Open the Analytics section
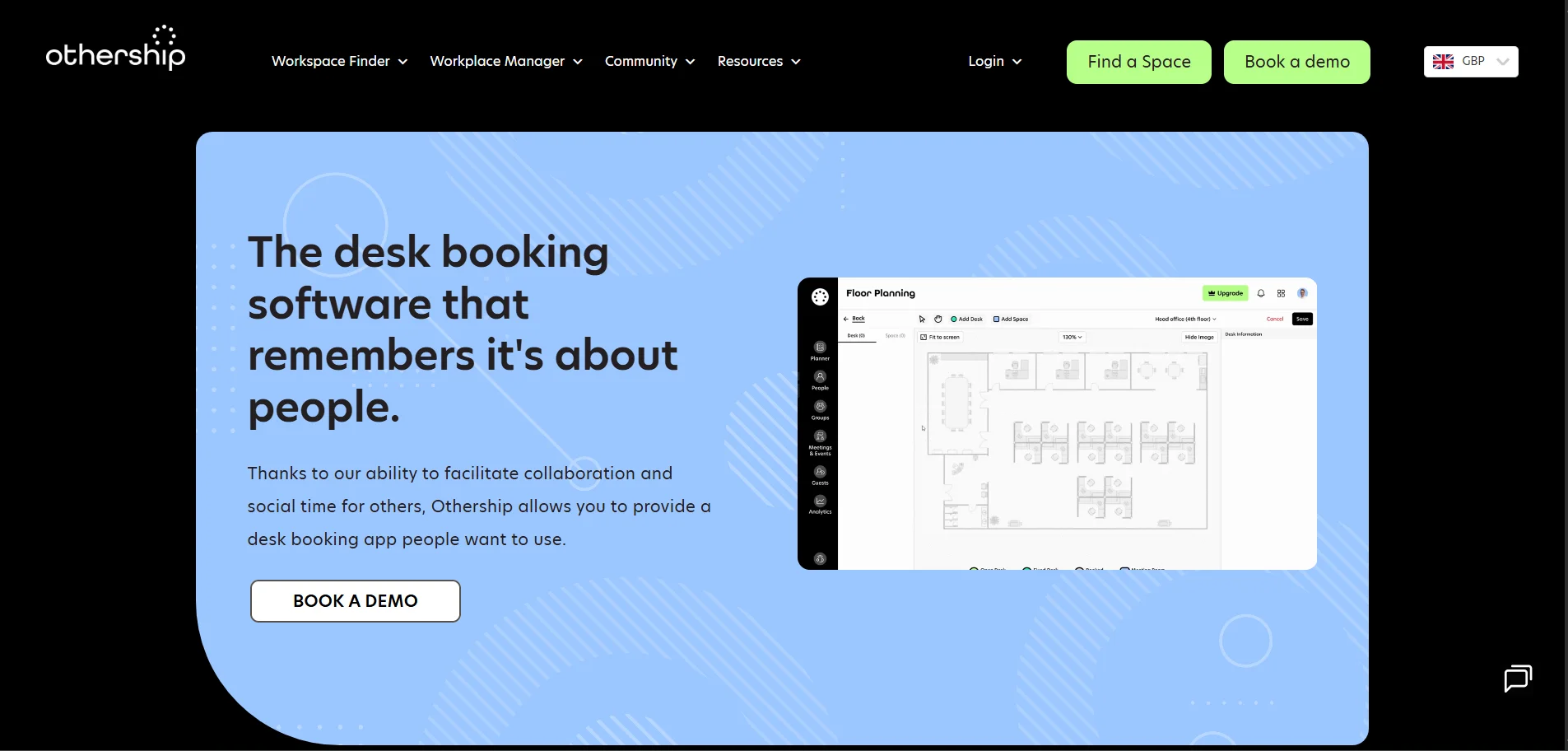 (820, 500)
